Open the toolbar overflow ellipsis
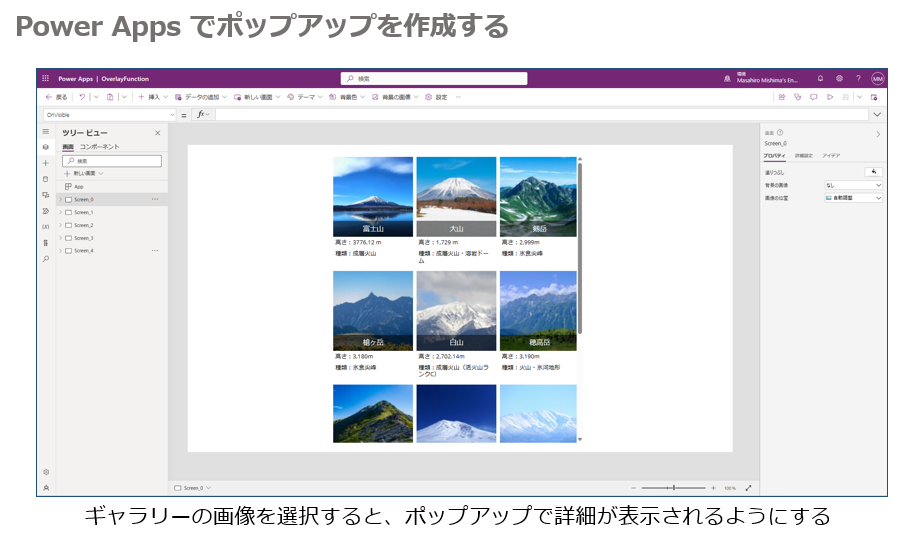Viewport: 921px width, 544px height. coord(458,97)
